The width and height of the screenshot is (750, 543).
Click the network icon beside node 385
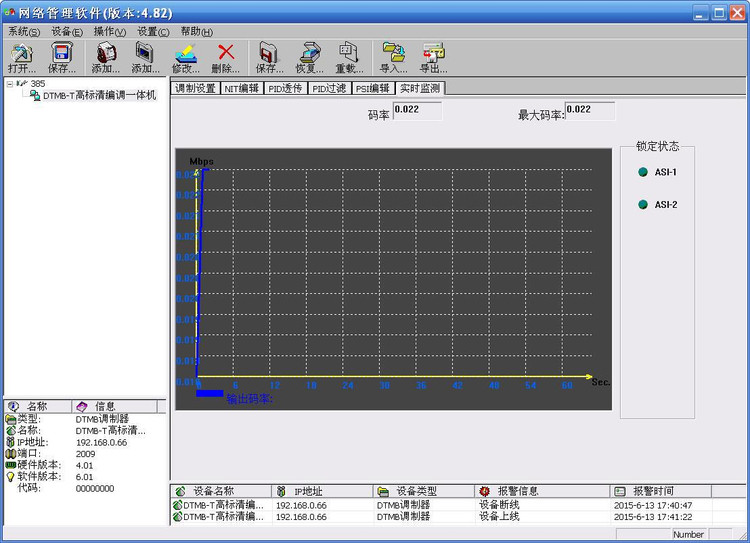[22, 83]
